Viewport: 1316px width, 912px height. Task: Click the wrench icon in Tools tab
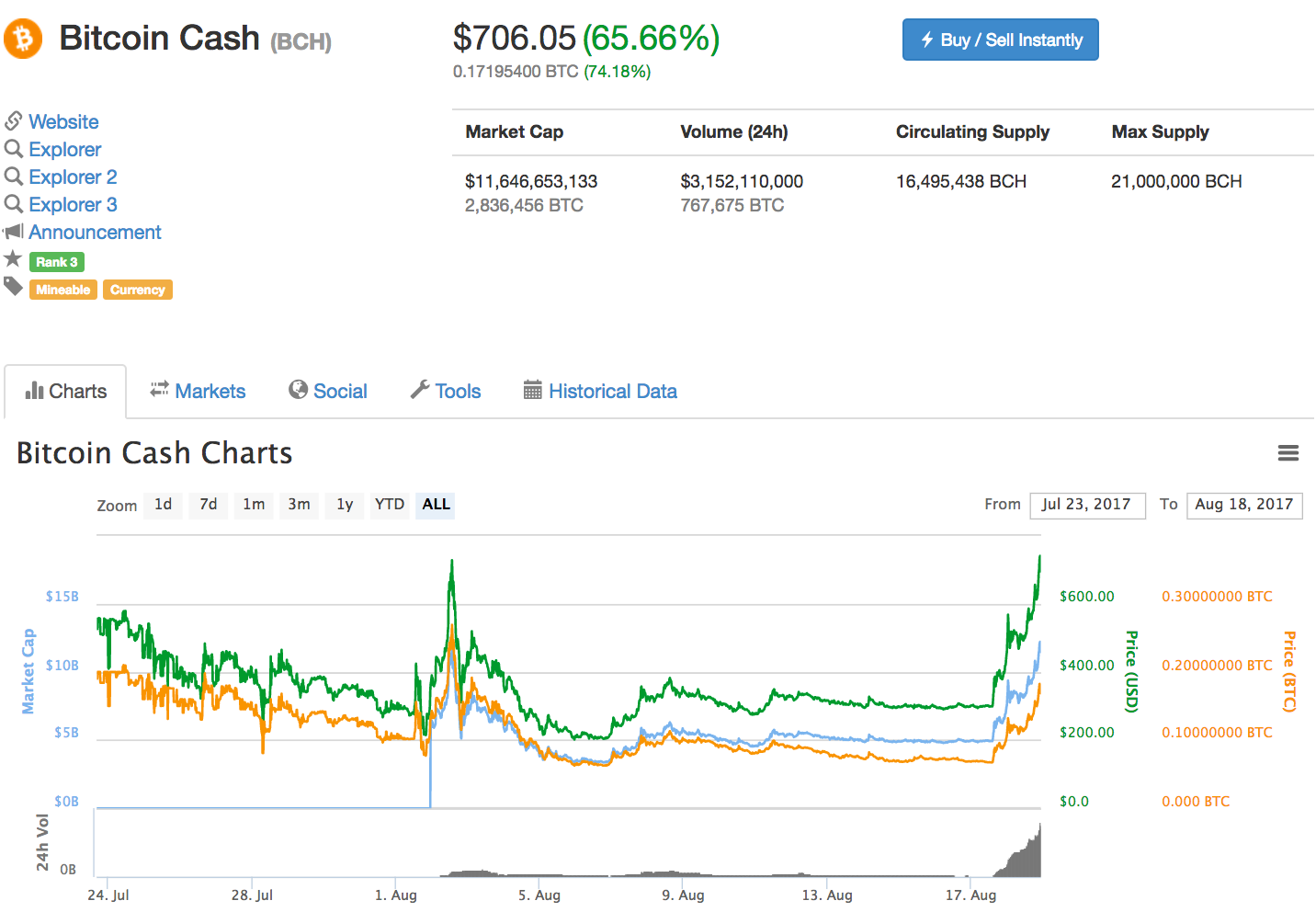pos(420,390)
